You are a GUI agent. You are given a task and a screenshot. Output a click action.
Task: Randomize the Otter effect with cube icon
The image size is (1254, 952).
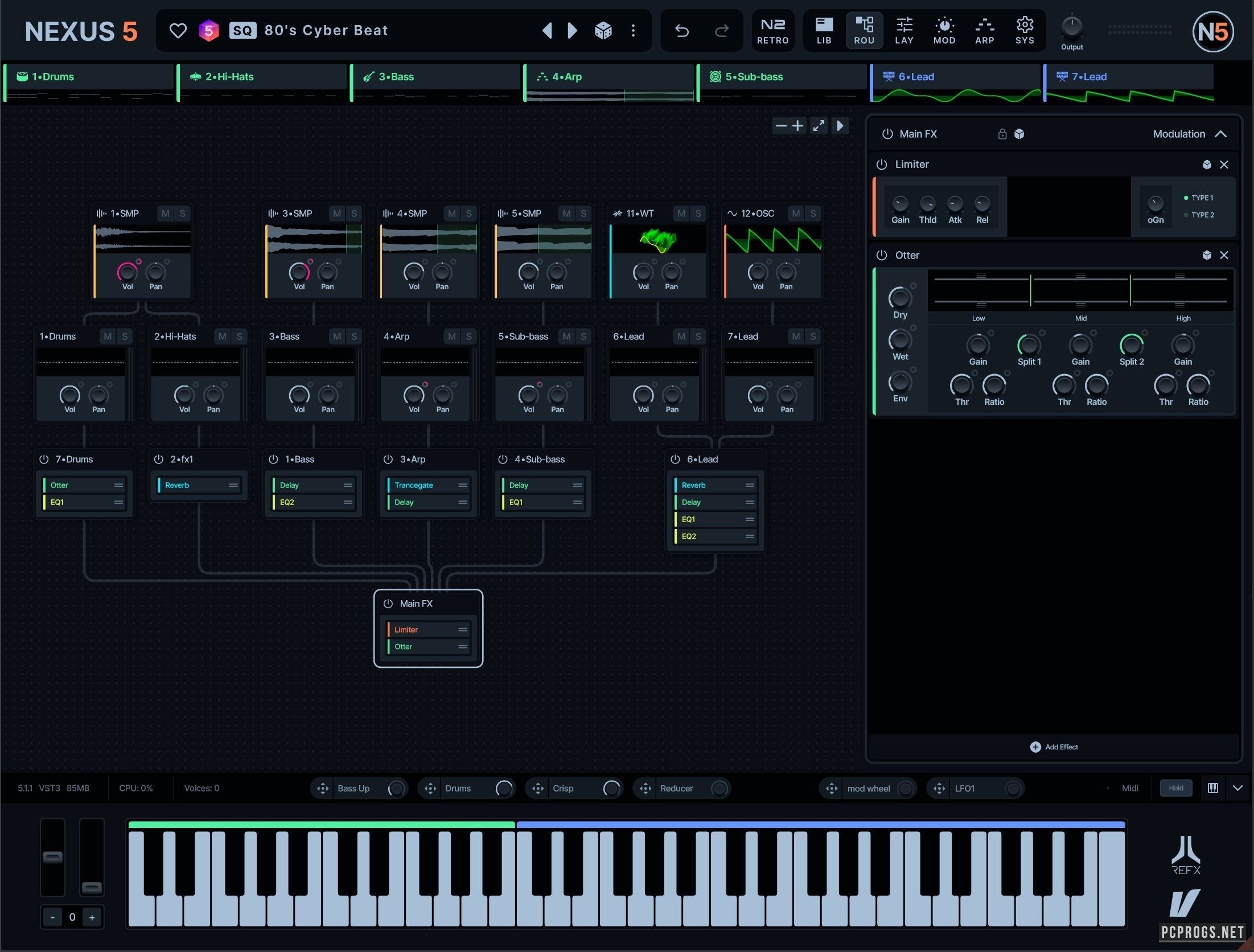1207,255
